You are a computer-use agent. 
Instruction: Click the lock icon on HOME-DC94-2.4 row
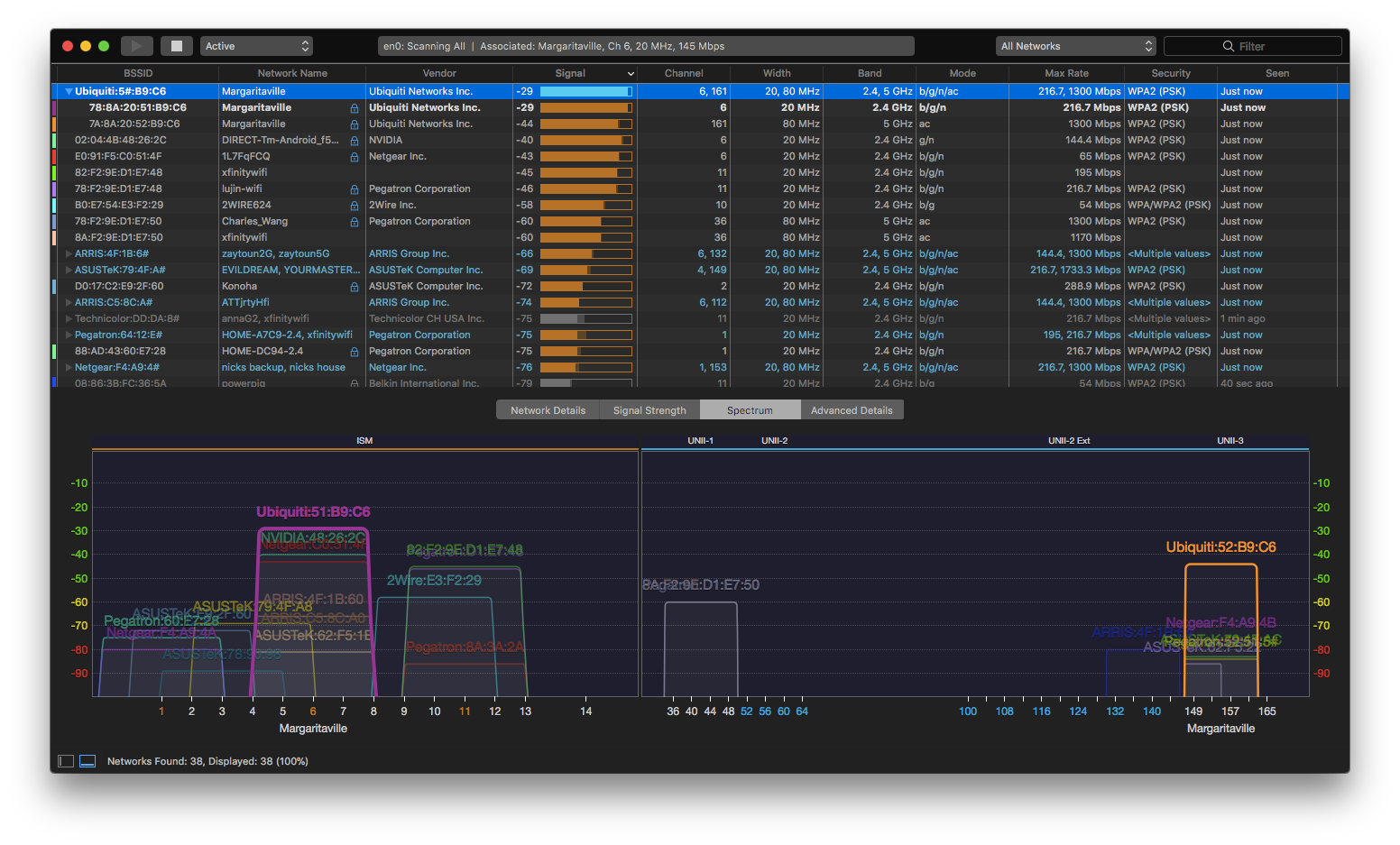tap(355, 352)
